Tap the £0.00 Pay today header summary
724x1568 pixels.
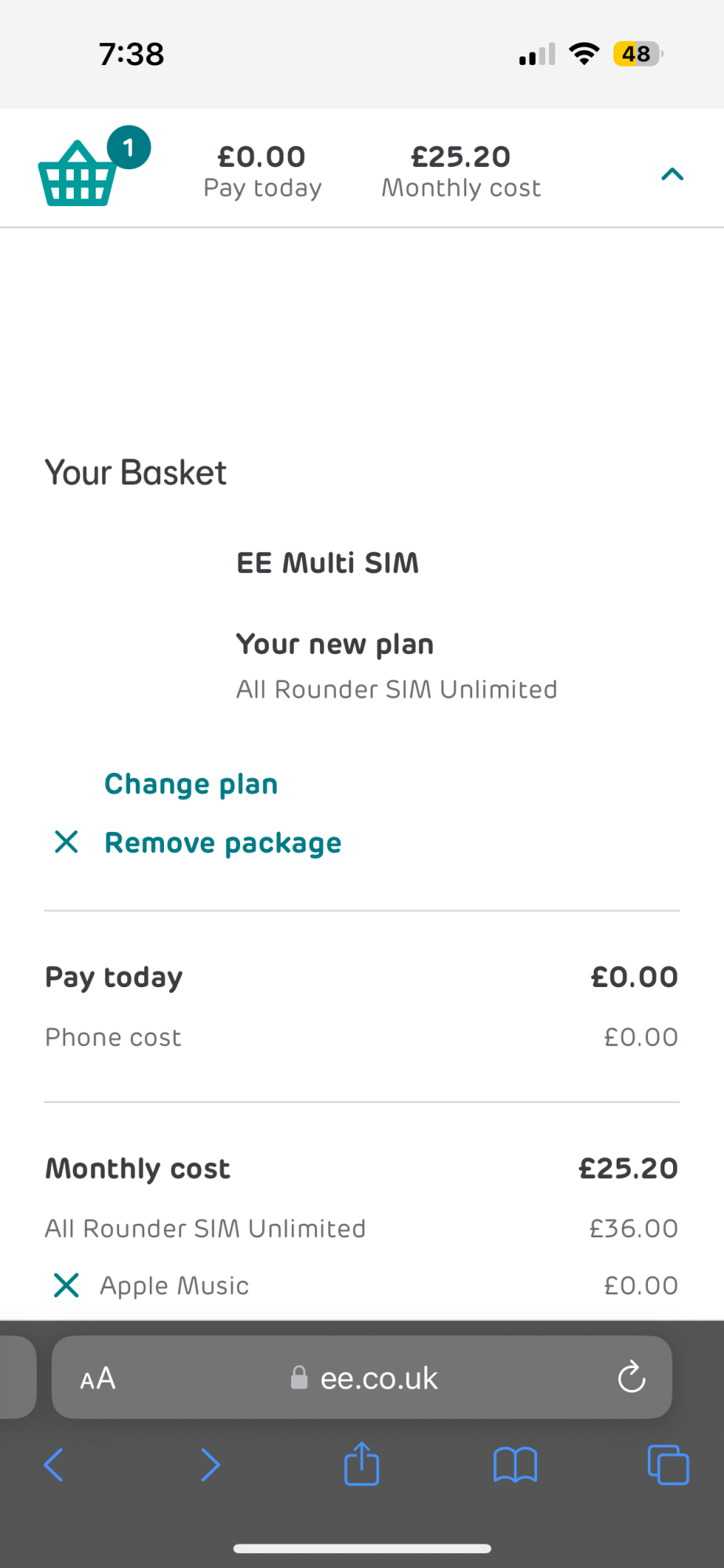click(x=262, y=172)
